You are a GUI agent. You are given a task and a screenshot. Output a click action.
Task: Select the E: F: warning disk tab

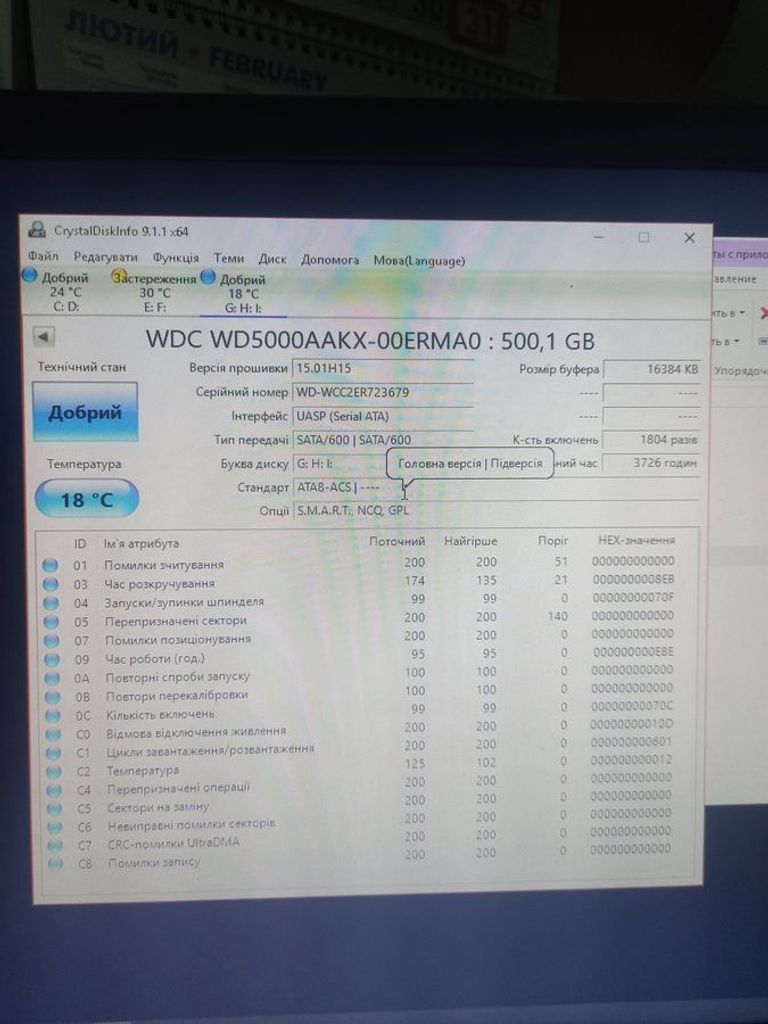pyautogui.click(x=155, y=293)
